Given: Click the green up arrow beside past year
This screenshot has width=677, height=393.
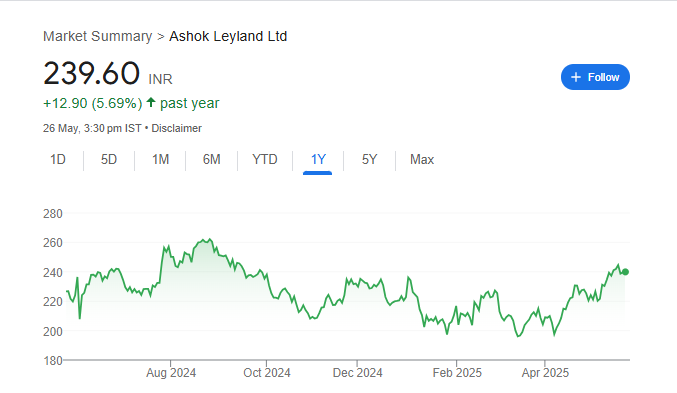Looking at the screenshot, I should point(151,102).
